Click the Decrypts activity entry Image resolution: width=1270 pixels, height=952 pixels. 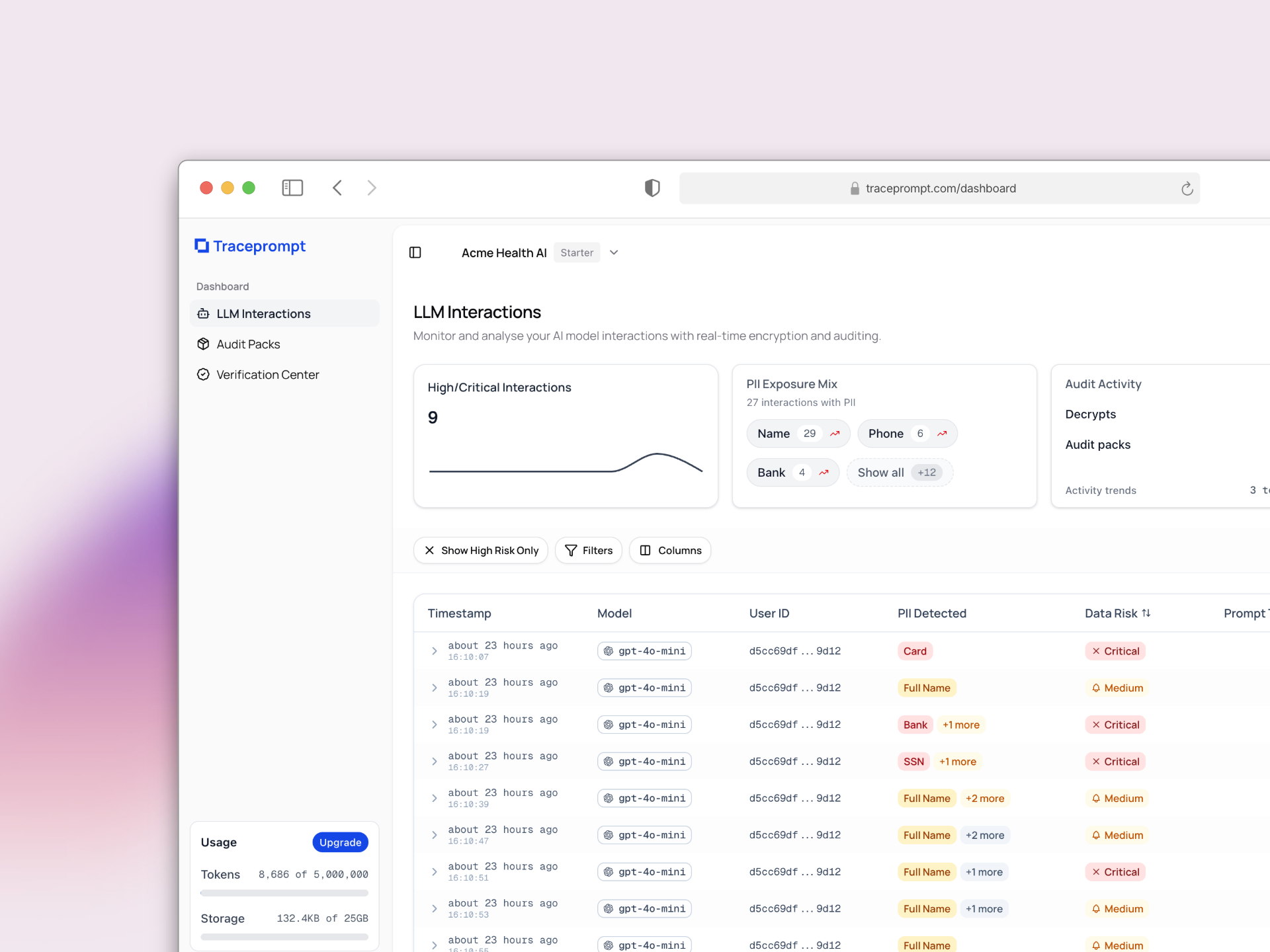pyautogui.click(x=1090, y=415)
